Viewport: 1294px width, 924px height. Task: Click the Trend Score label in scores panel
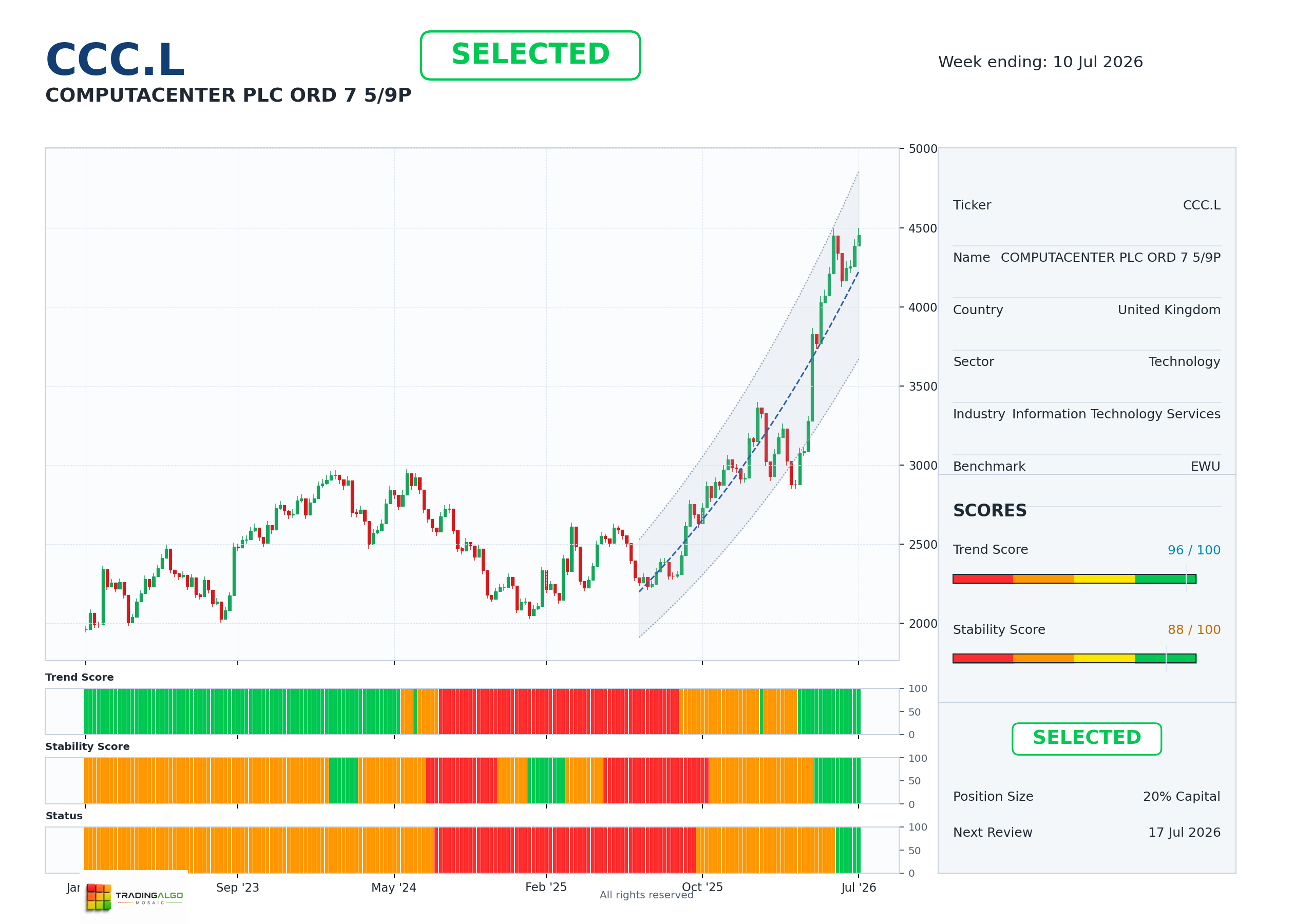(990, 550)
